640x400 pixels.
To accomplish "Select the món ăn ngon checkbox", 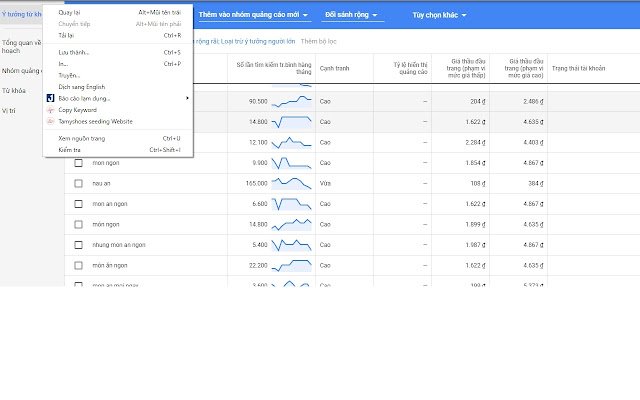I will (78, 265).
